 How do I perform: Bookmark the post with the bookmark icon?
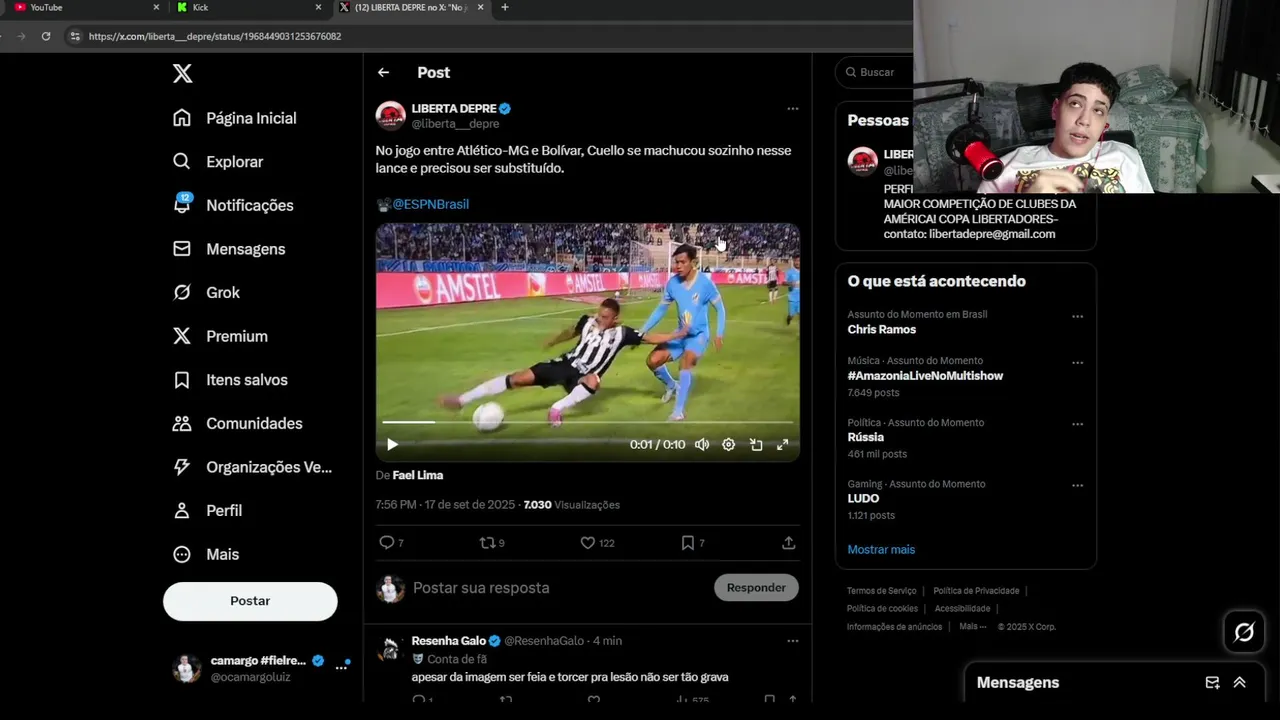(x=688, y=542)
